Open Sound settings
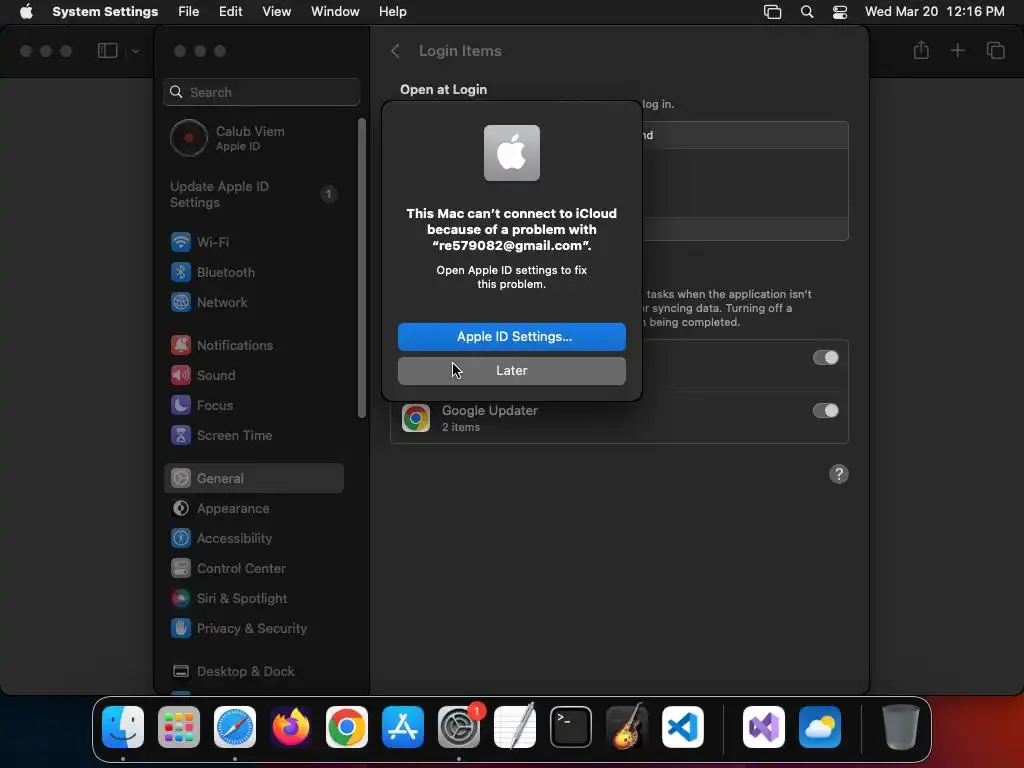The width and height of the screenshot is (1024, 768). click(x=255, y=375)
